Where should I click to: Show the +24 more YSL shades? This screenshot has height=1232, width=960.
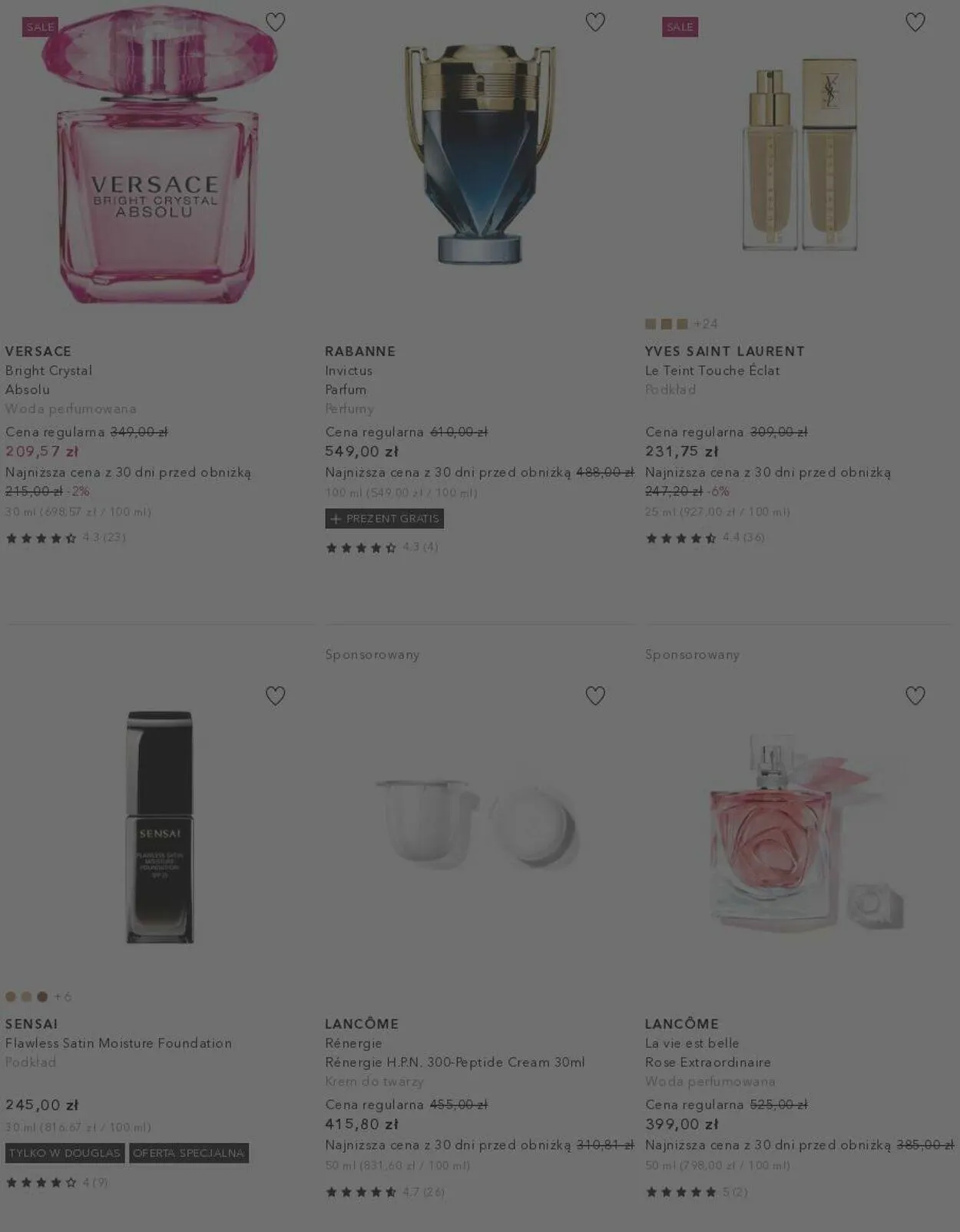click(706, 324)
